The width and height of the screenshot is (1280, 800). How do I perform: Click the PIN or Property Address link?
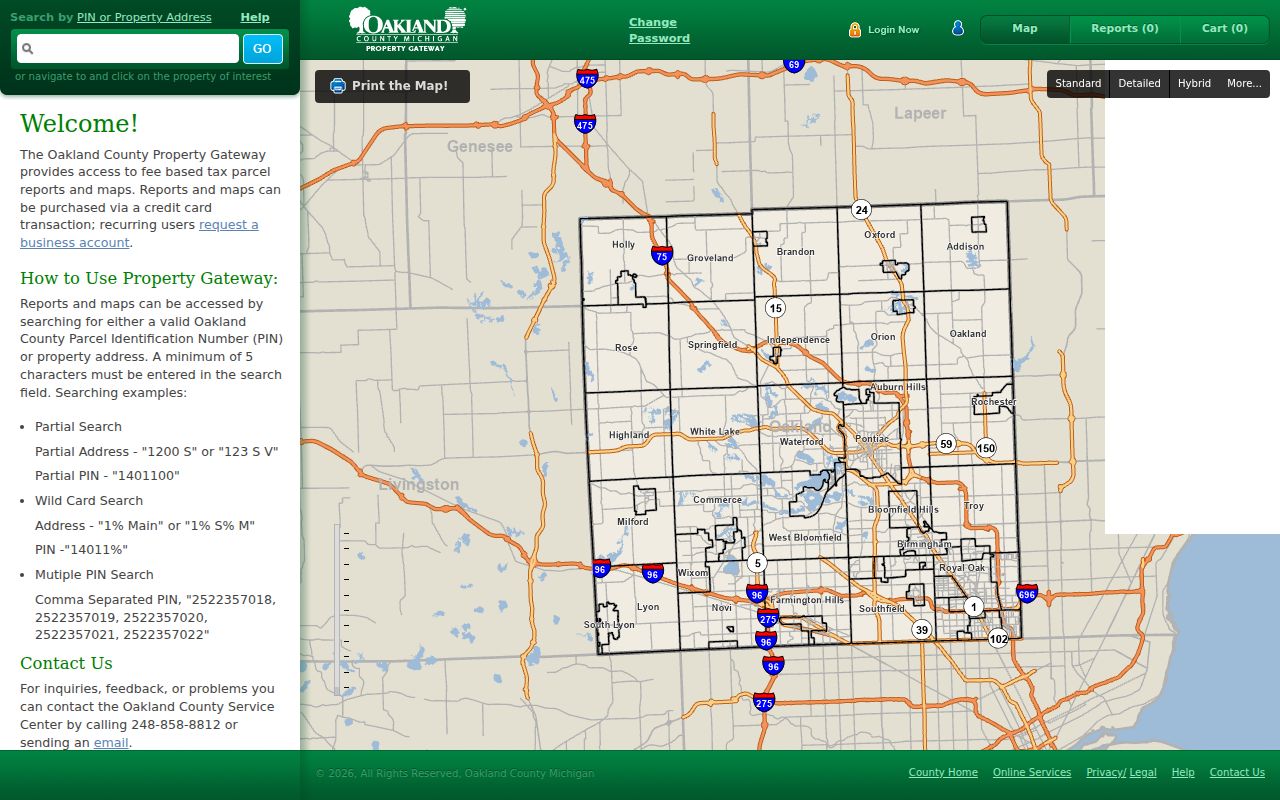144,17
